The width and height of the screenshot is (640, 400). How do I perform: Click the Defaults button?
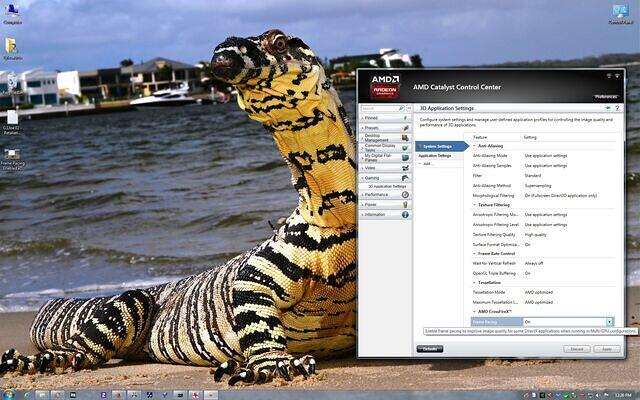tap(429, 349)
